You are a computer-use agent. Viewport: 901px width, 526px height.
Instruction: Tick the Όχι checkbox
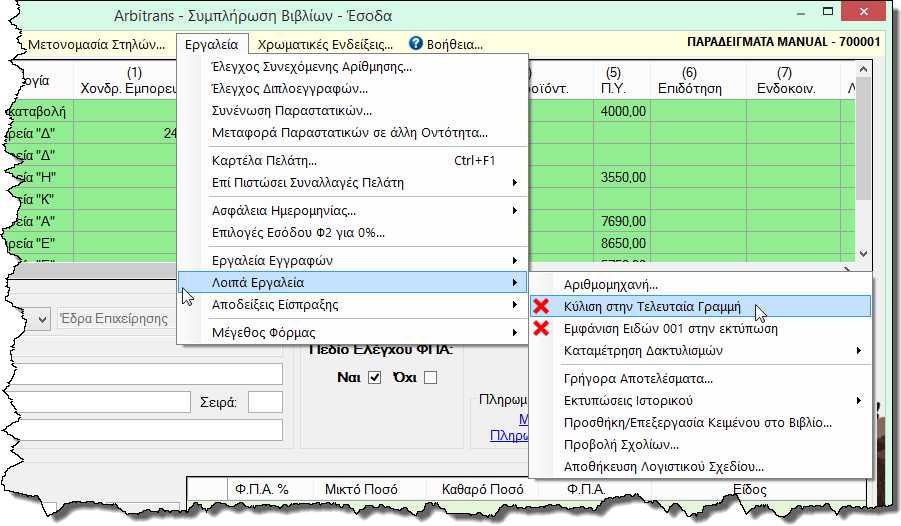[x=430, y=378]
